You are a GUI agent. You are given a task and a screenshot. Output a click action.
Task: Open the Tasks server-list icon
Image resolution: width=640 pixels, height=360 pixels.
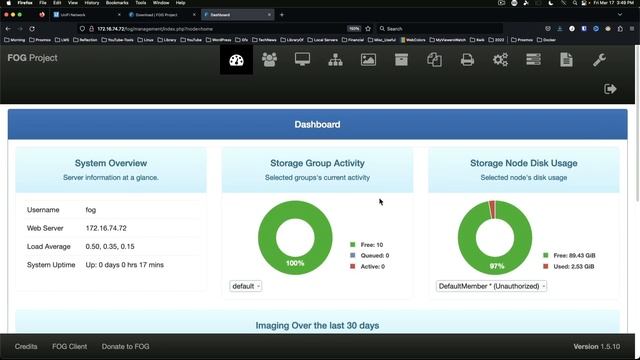pyautogui.click(x=533, y=60)
